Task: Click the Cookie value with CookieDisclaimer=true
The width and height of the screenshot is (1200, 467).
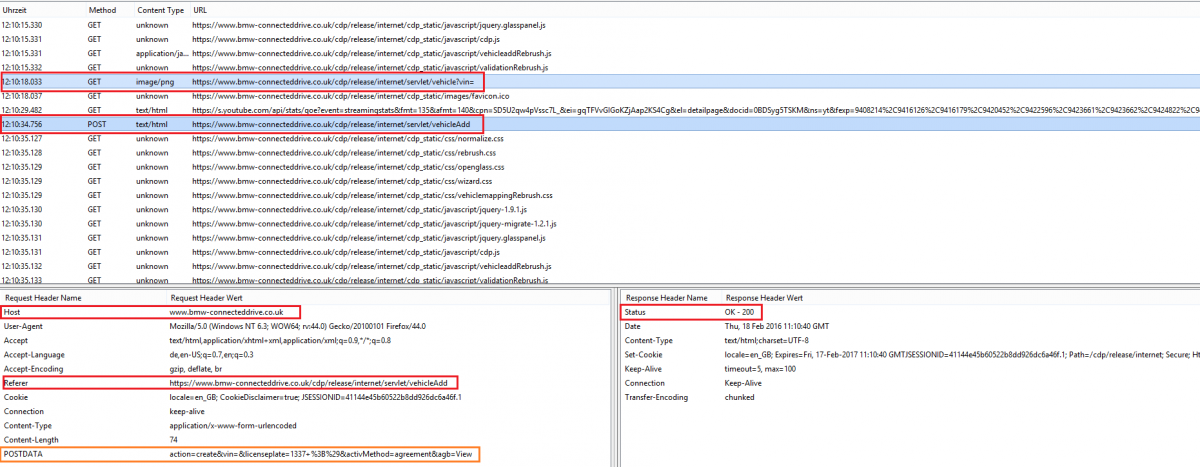Action: [x=316, y=397]
